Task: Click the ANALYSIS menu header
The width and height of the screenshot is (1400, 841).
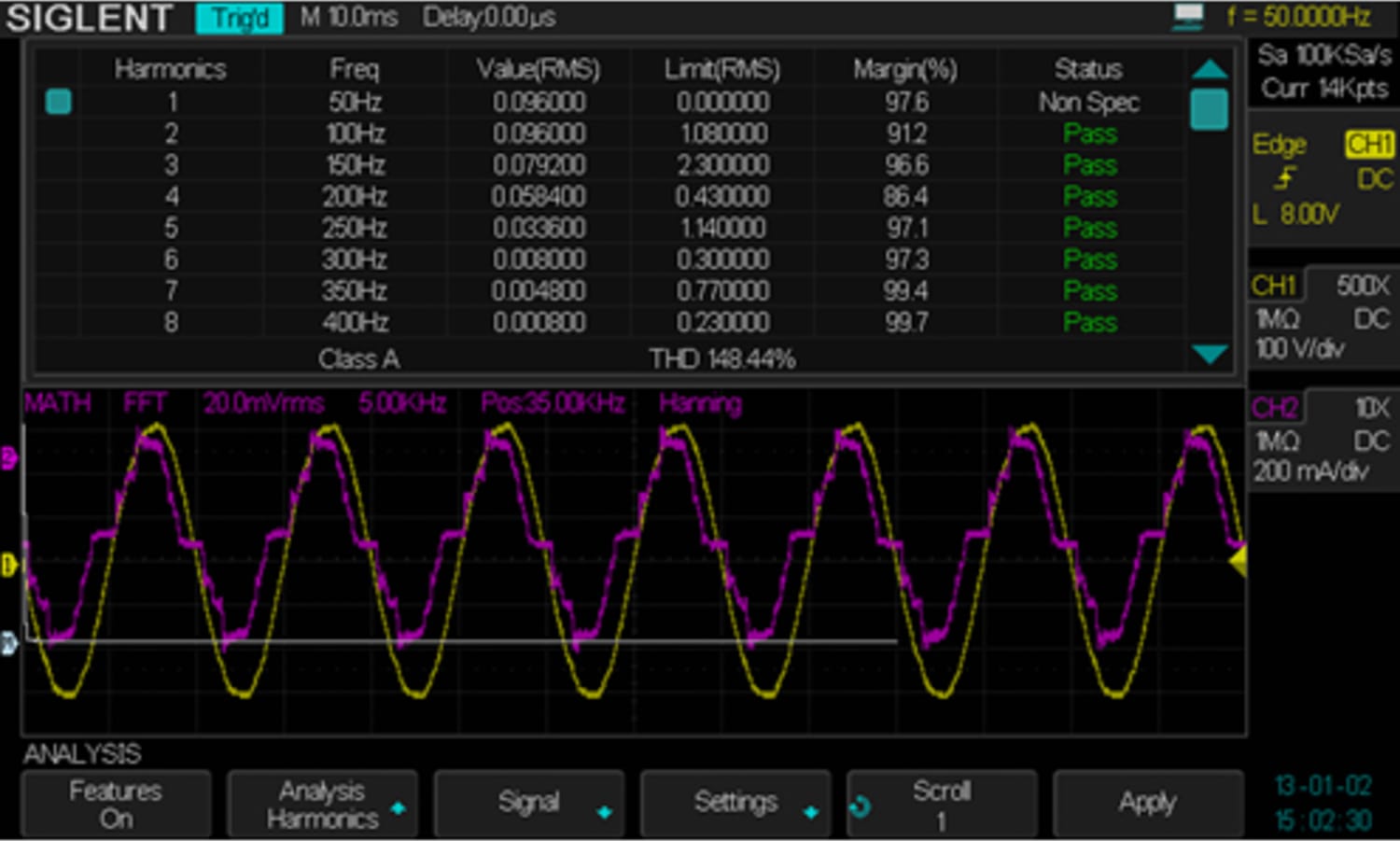Action: click(82, 755)
